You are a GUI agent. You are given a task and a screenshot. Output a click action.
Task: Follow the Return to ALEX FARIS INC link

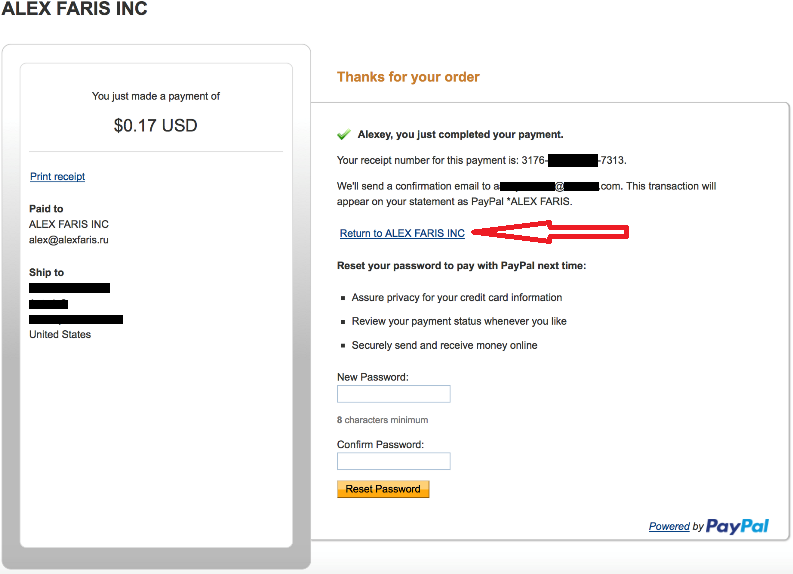click(x=402, y=233)
